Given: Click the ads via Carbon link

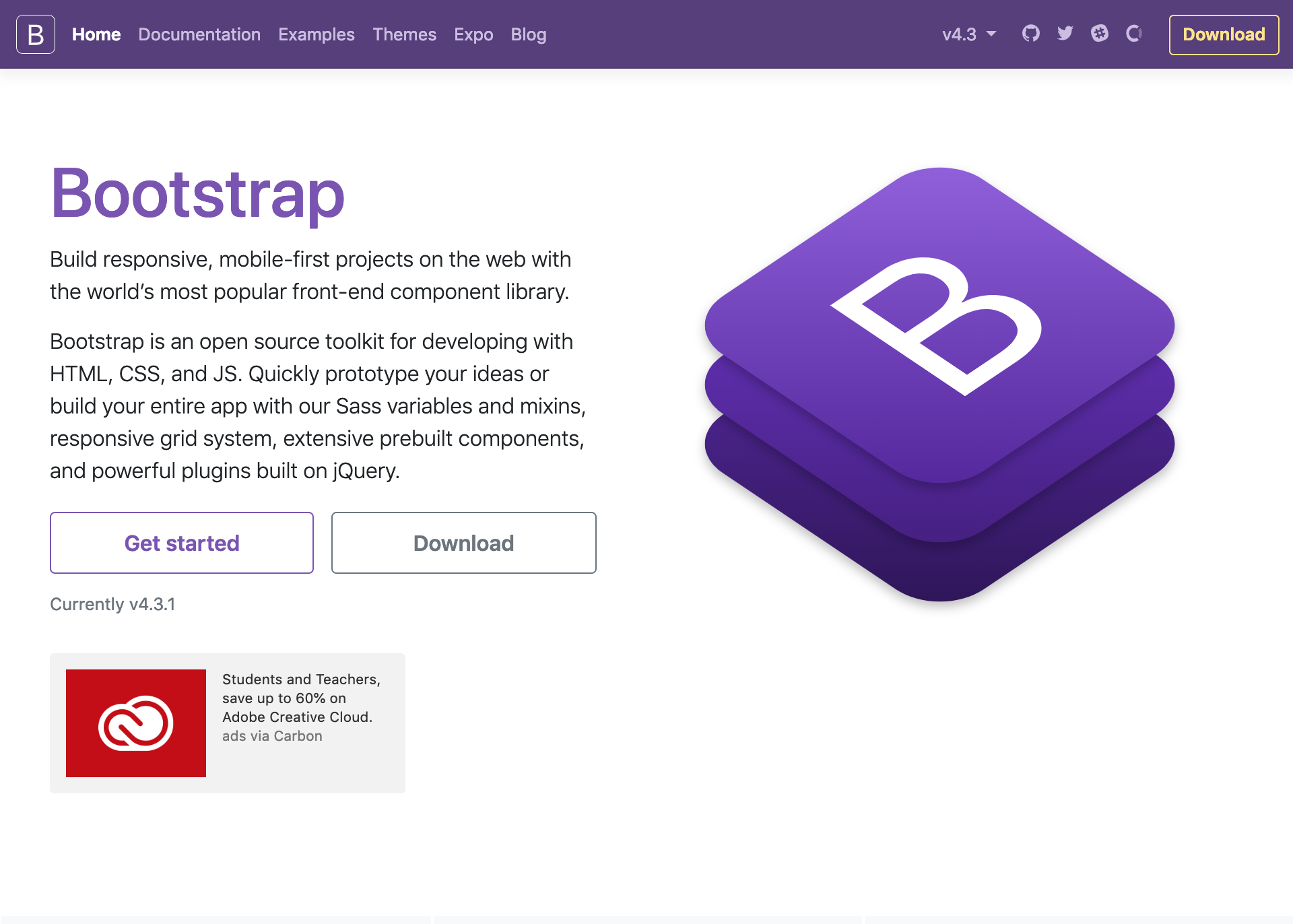Looking at the screenshot, I should 272,736.
